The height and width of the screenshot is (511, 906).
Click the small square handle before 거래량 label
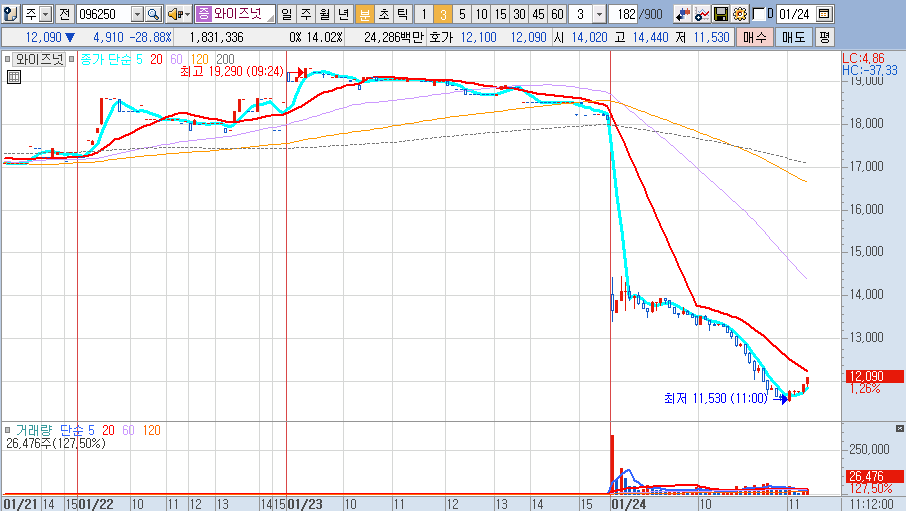[8, 430]
